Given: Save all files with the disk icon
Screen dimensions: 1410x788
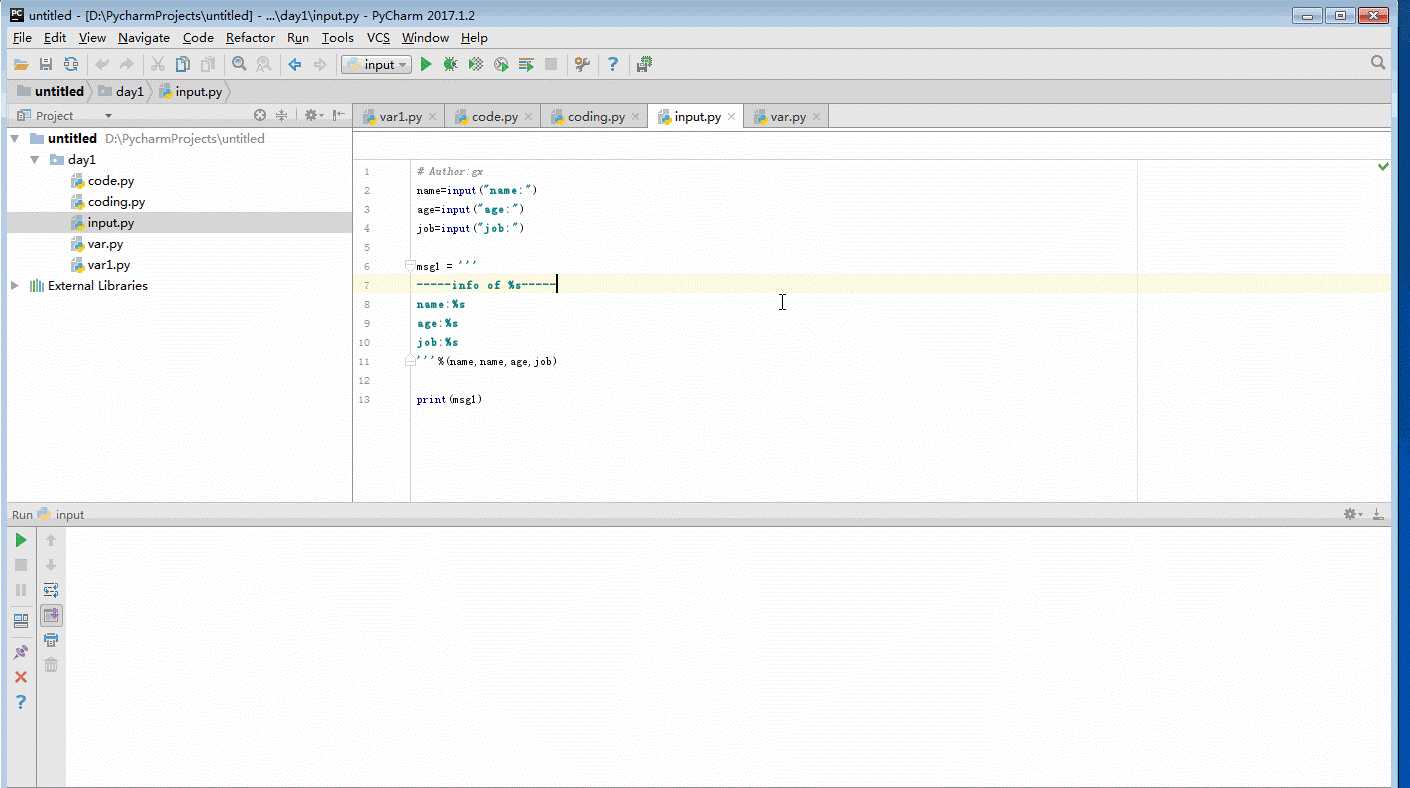Looking at the screenshot, I should point(45,64).
